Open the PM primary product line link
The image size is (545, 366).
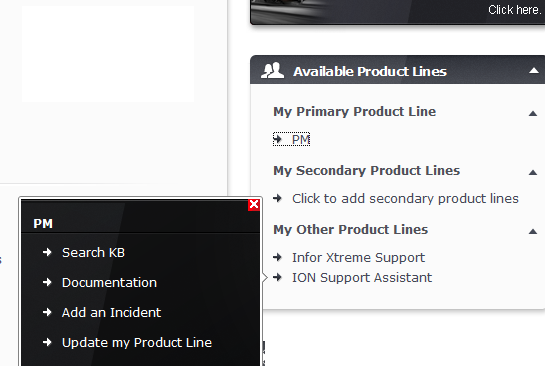[x=301, y=139]
